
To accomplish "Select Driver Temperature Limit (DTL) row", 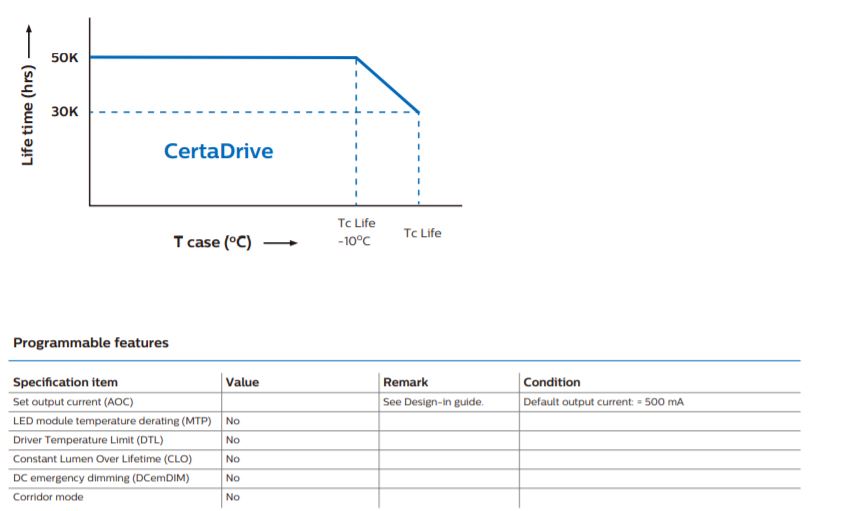I will click(404, 440).
